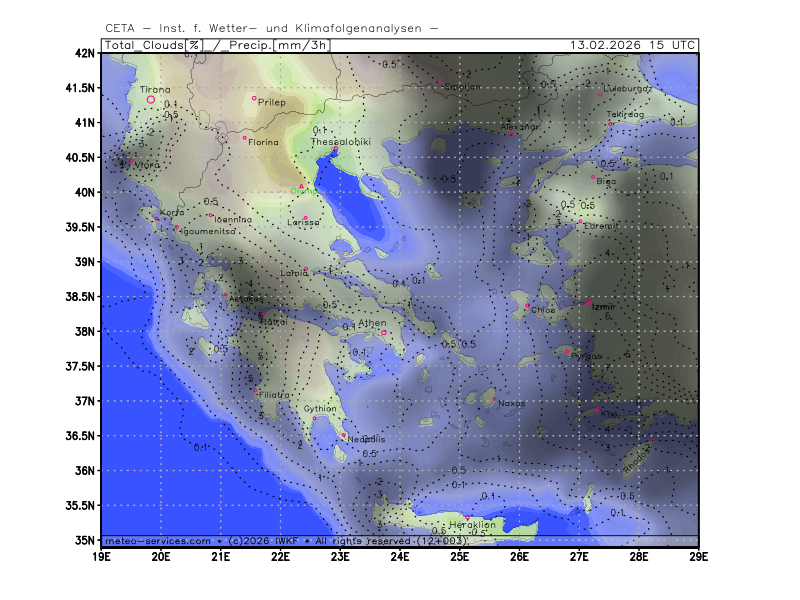Select the Izmir city marker
The height and width of the screenshot is (600, 800).
pyautogui.click(x=588, y=302)
